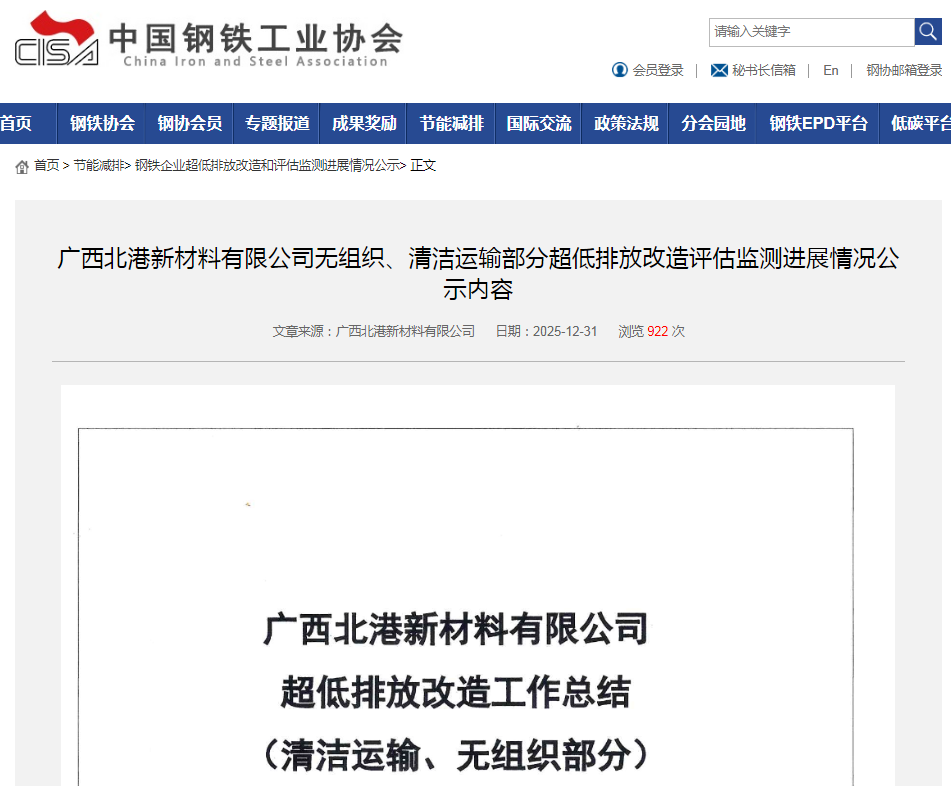Select 国际交流 navigation item
The image size is (951, 786).
[x=539, y=124]
